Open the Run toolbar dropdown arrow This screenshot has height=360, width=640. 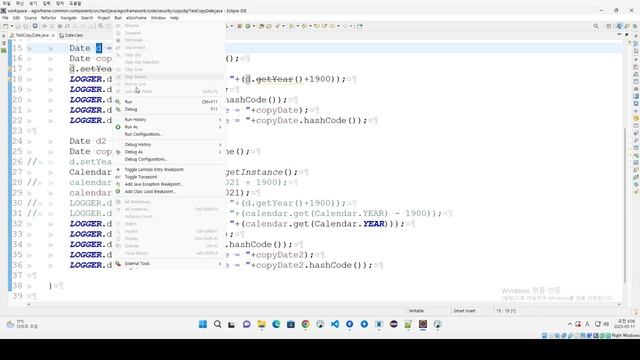(253, 26)
